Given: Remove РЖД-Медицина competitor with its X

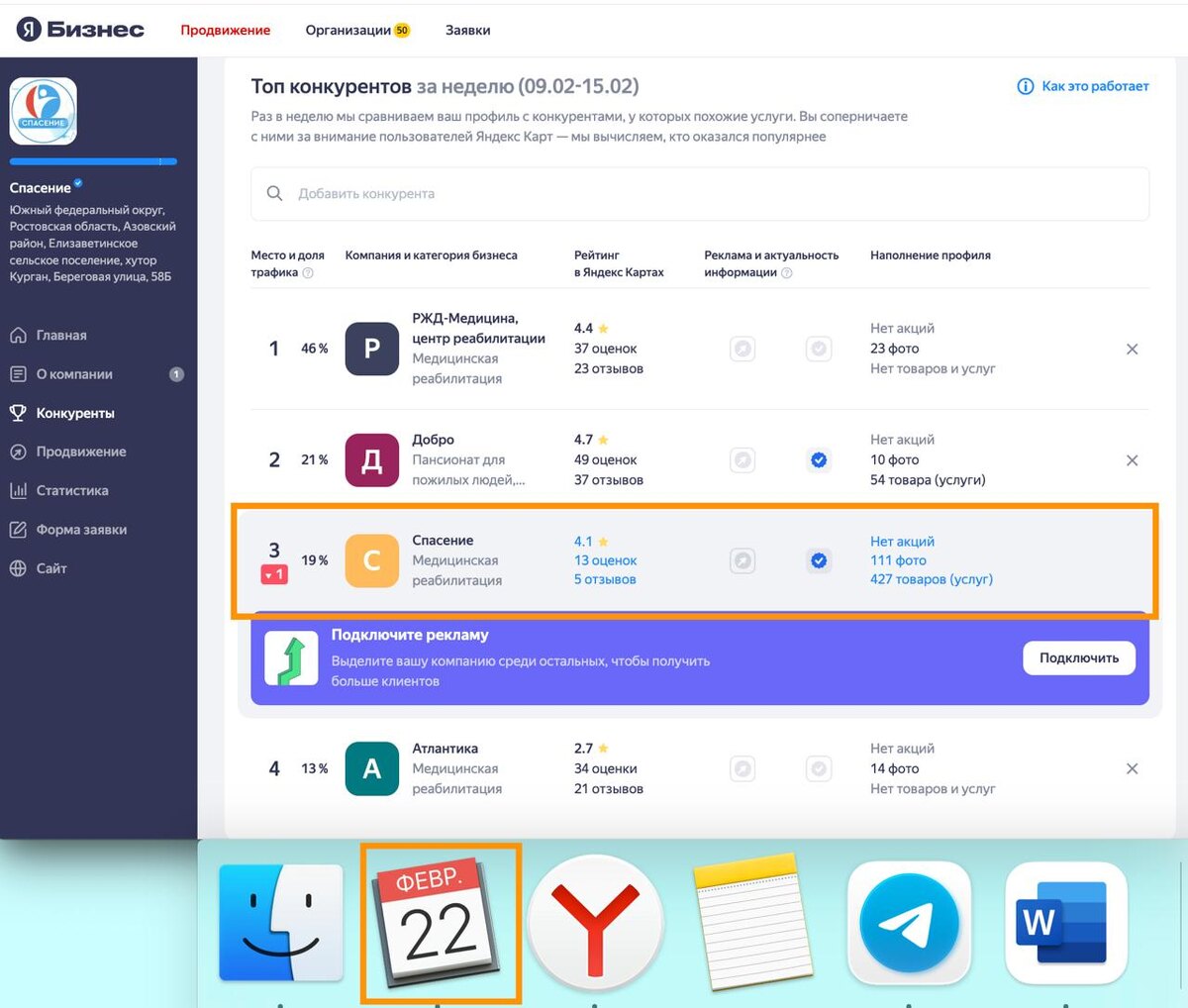Looking at the screenshot, I should tap(1133, 349).
